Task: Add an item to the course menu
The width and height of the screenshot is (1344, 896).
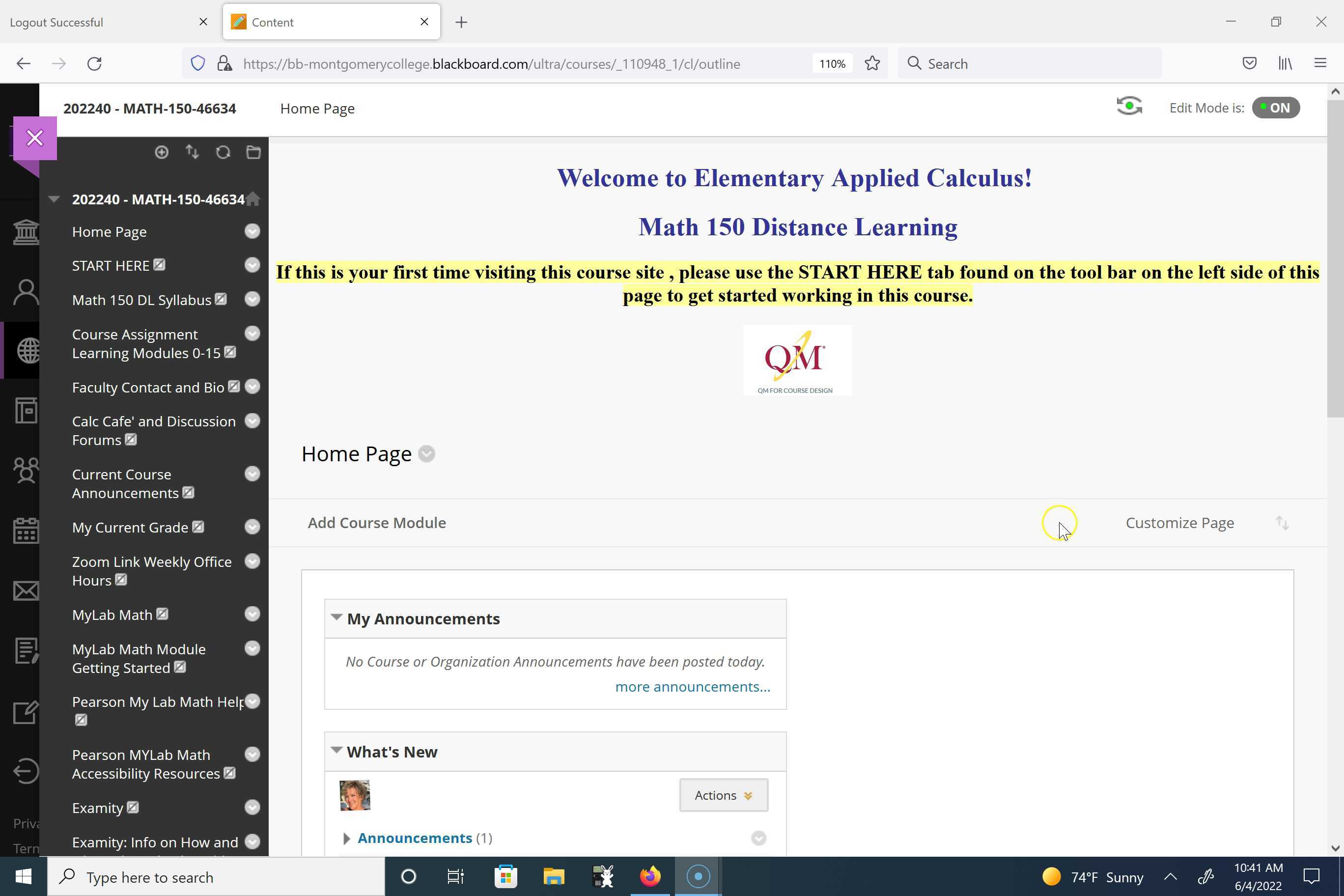Action: coord(162,152)
